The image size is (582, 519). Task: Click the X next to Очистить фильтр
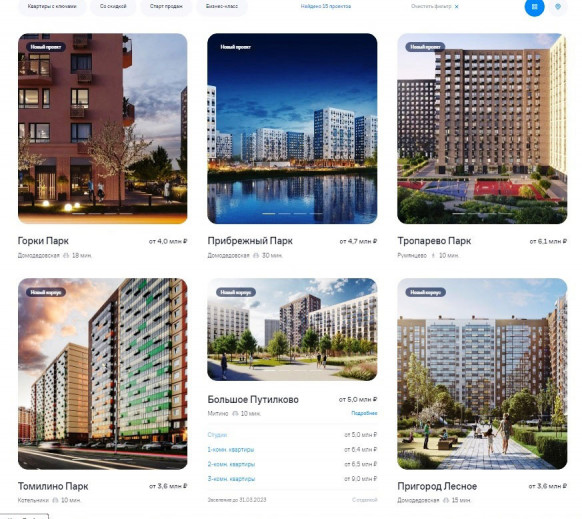pos(457,7)
